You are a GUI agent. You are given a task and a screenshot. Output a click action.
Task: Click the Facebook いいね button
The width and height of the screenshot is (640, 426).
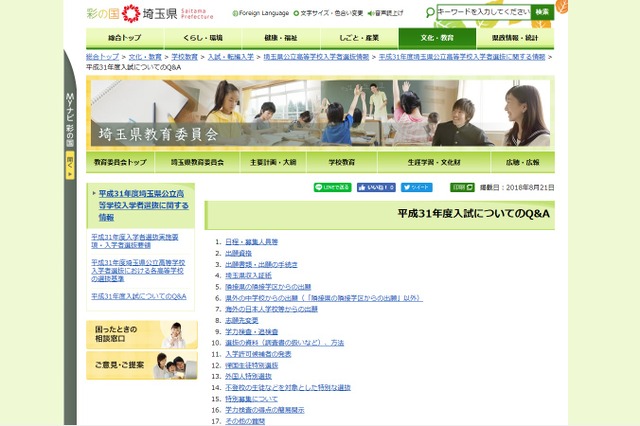pyautogui.click(x=376, y=187)
